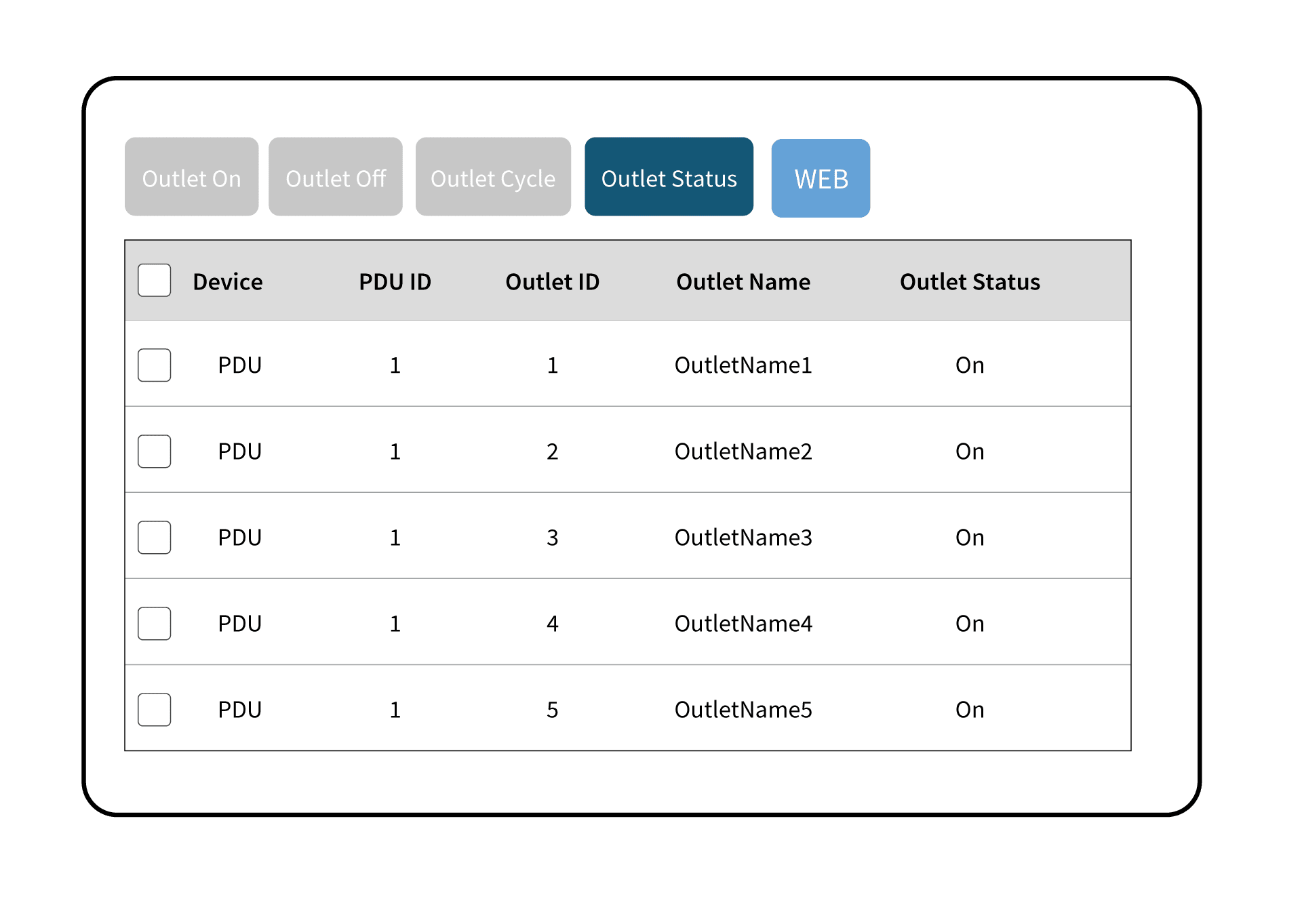Click the Outlet Cycle button
Screen dimensions: 1302x924
click(493, 178)
